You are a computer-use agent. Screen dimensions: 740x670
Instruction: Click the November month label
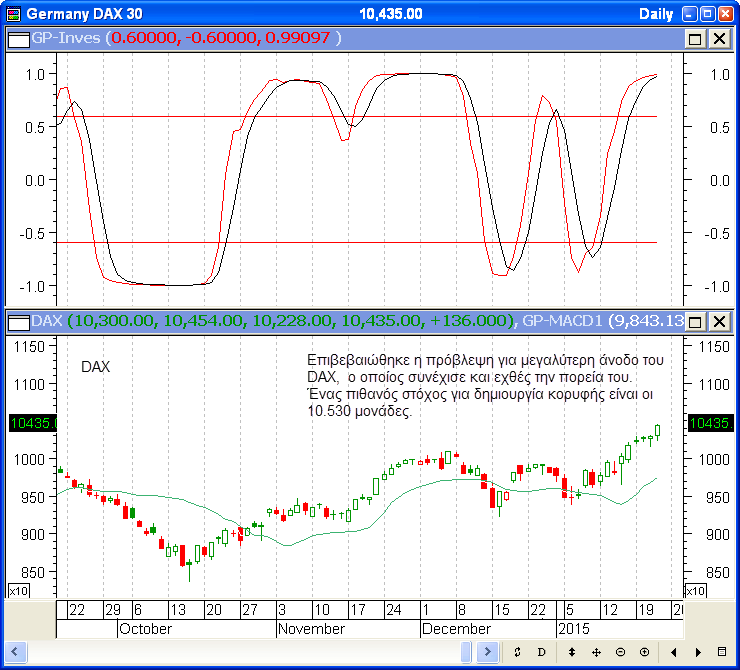coord(311,629)
